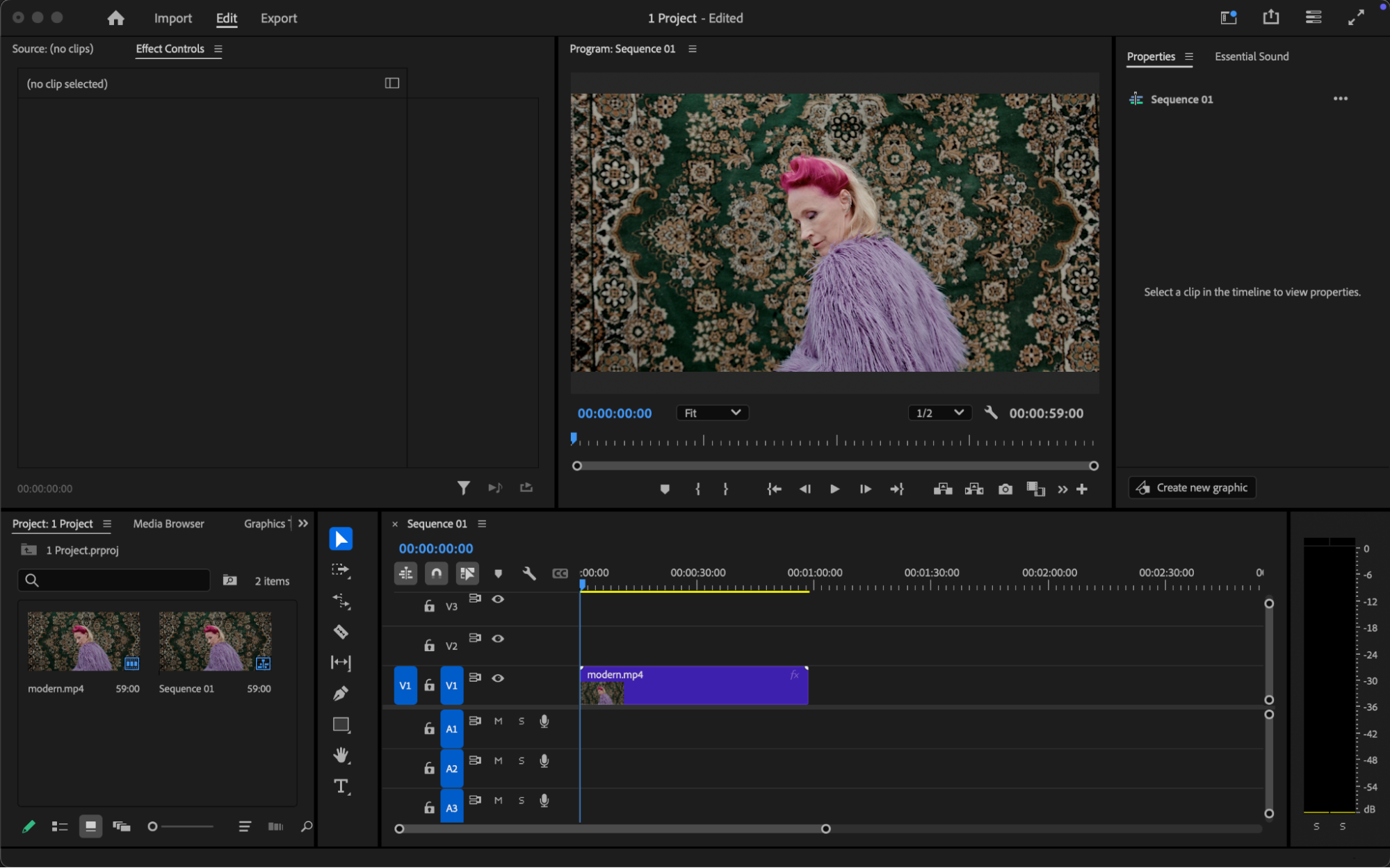Image resolution: width=1390 pixels, height=868 pixels.
Task: Select the Pen tool
Action: click(341, 693)
